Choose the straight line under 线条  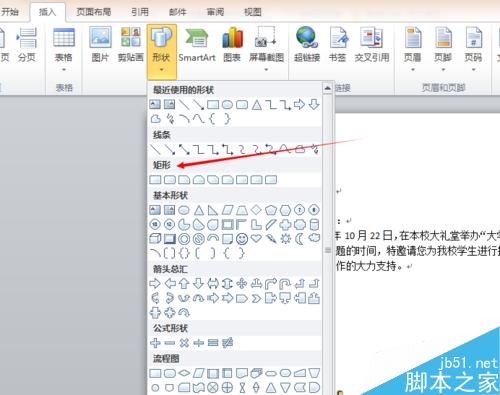point(155,149)
